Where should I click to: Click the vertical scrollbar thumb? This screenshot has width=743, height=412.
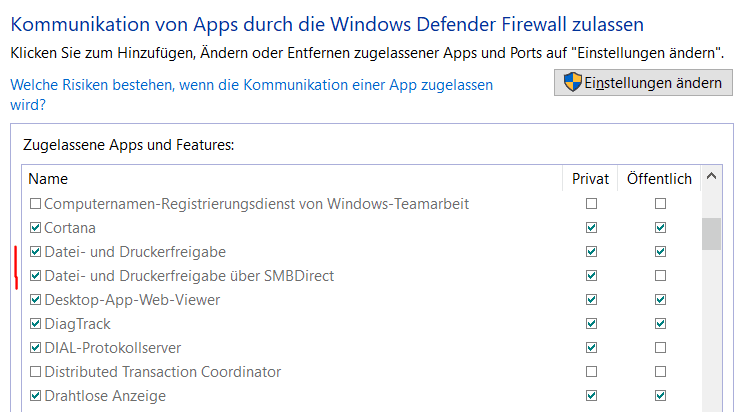(x=711, y=233)
